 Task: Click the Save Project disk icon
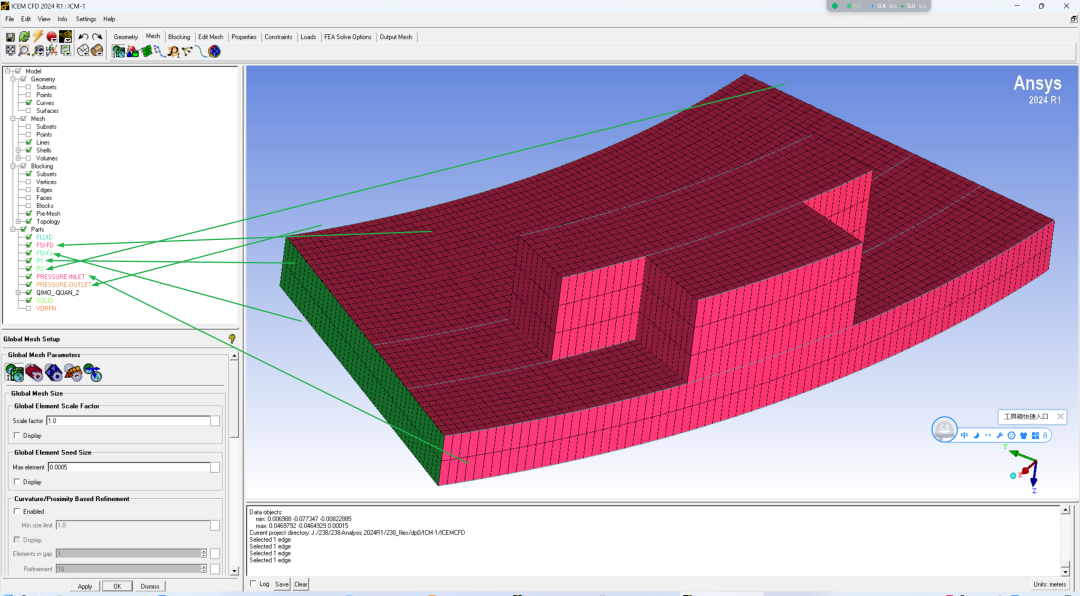click(x=10, y=37)
